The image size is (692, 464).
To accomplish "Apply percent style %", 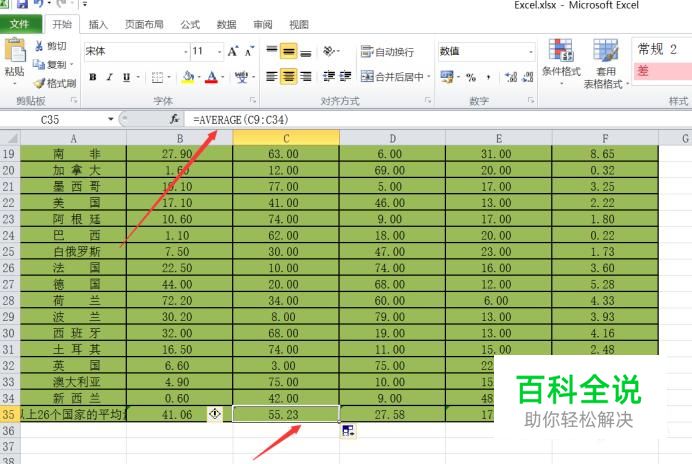I will [x=471, y=78].
